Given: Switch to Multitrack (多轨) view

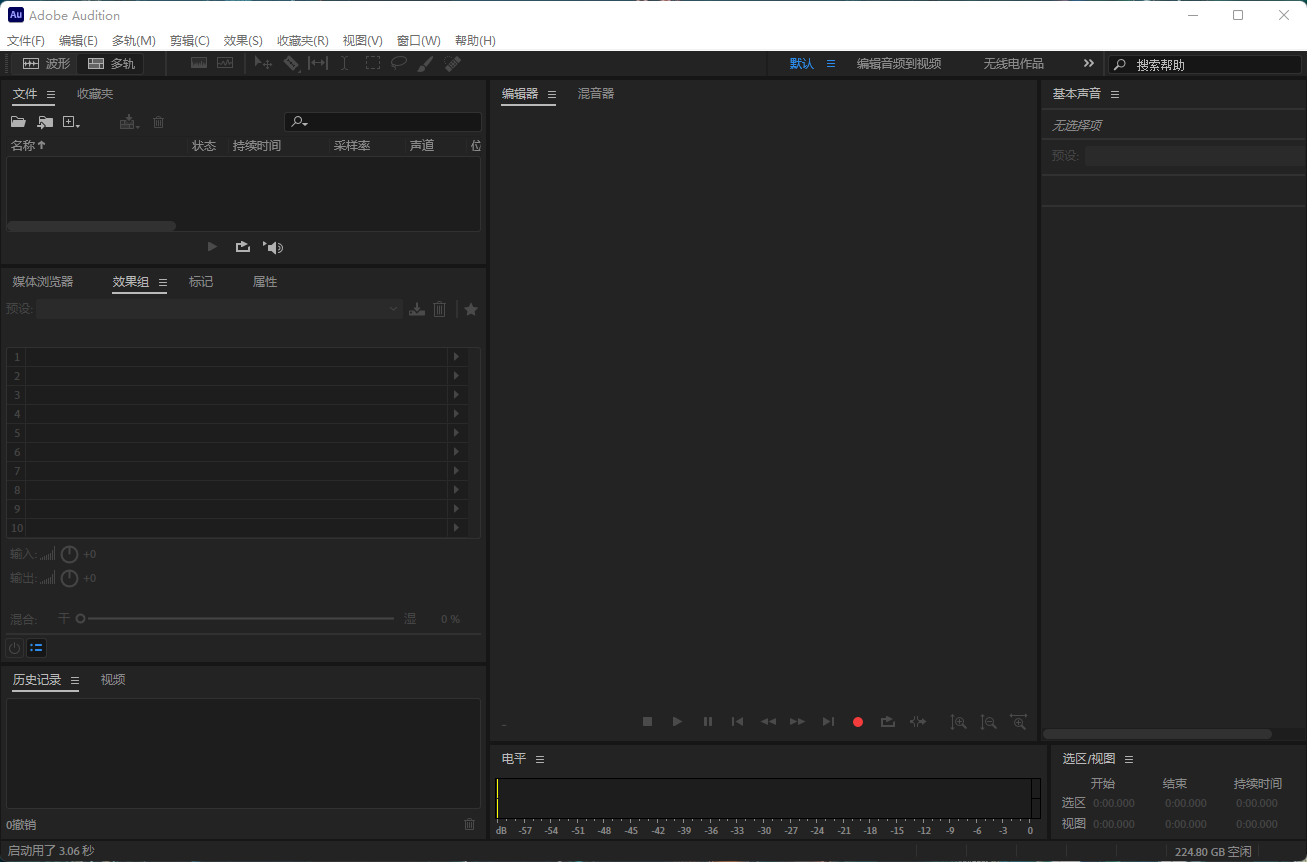Looking at the screenshot, I should coord(111,63).
